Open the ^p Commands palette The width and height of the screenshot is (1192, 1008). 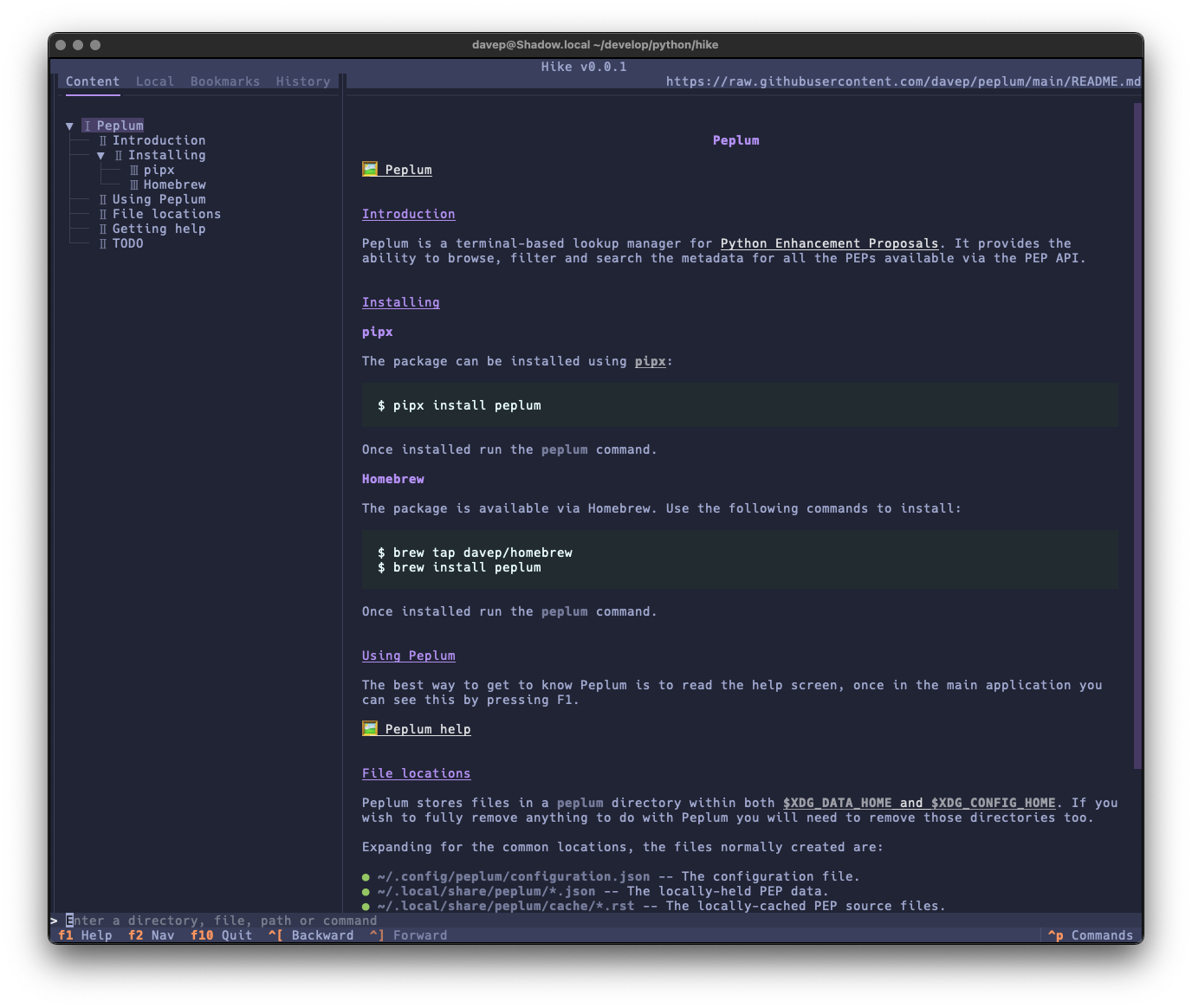click(x=1091, y=935)
